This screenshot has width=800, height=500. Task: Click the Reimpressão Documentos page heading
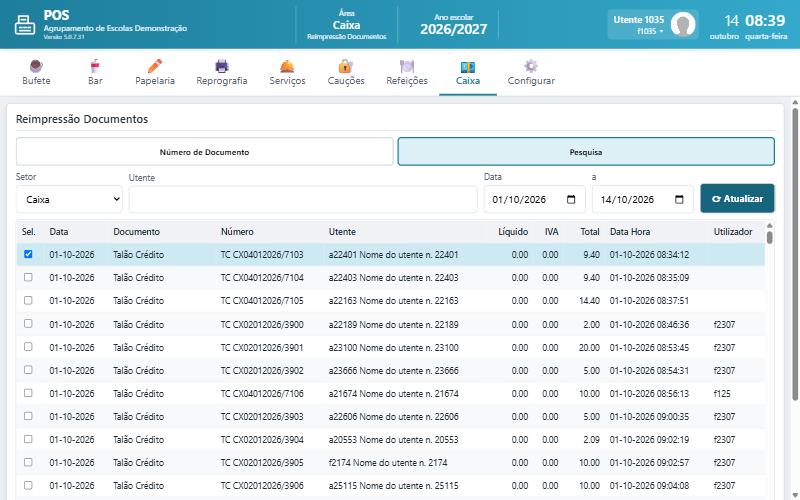82,119
